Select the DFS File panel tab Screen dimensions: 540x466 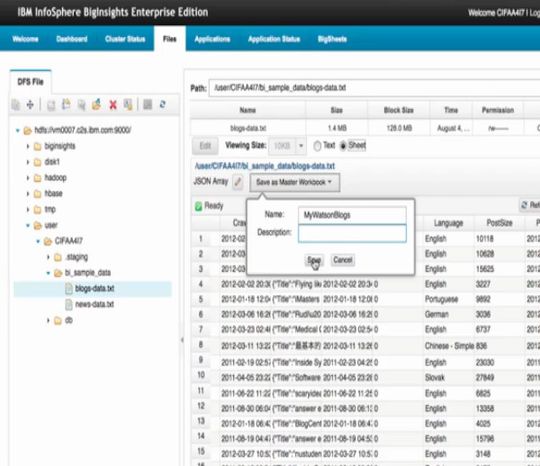[31, 82]
